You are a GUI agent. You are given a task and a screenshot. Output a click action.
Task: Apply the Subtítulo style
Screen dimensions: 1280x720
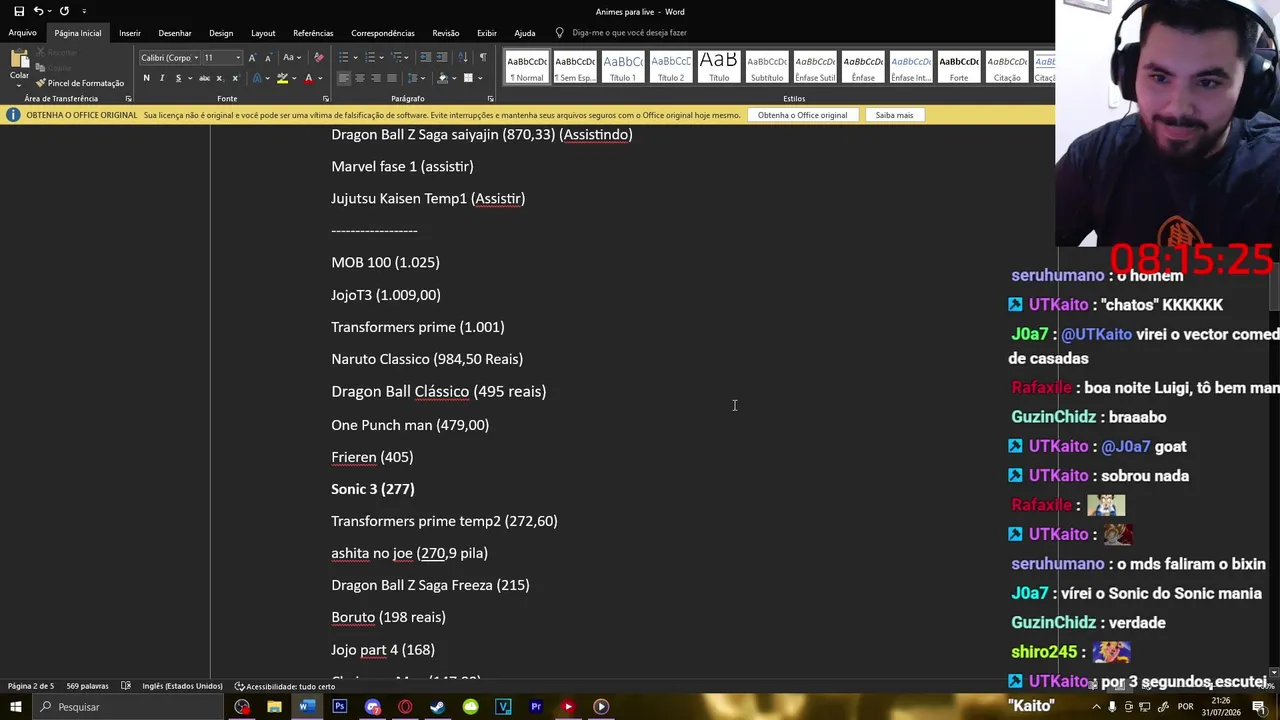[x=767, y=67]
